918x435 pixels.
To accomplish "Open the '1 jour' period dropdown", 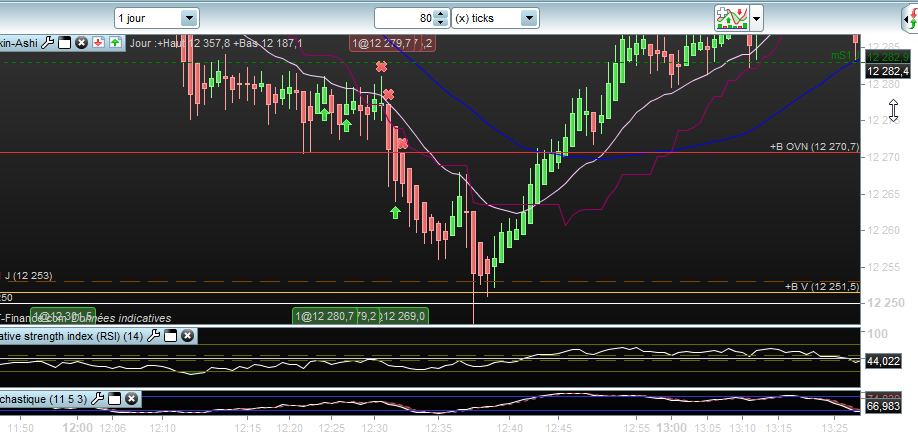I will coord(189,18).
